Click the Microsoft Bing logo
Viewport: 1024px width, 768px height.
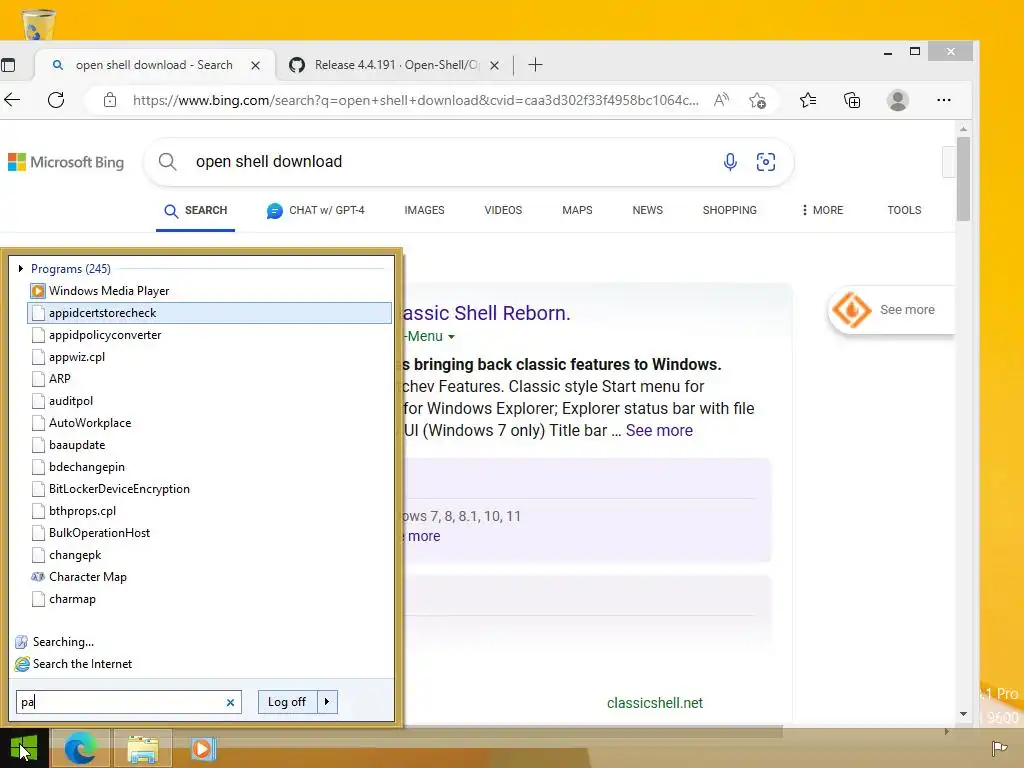66,162
